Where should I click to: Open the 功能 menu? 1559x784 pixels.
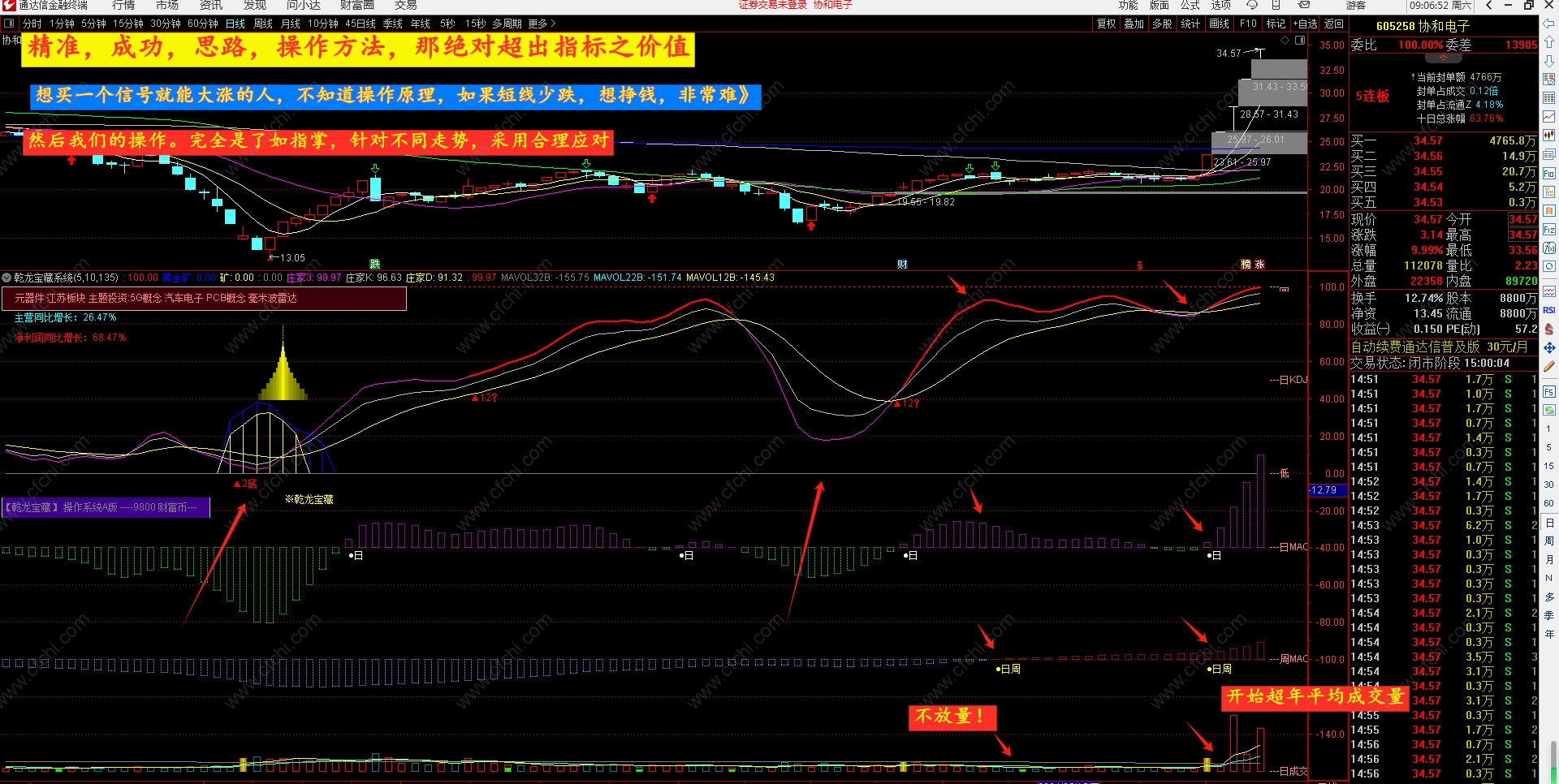click(1129, 5)
